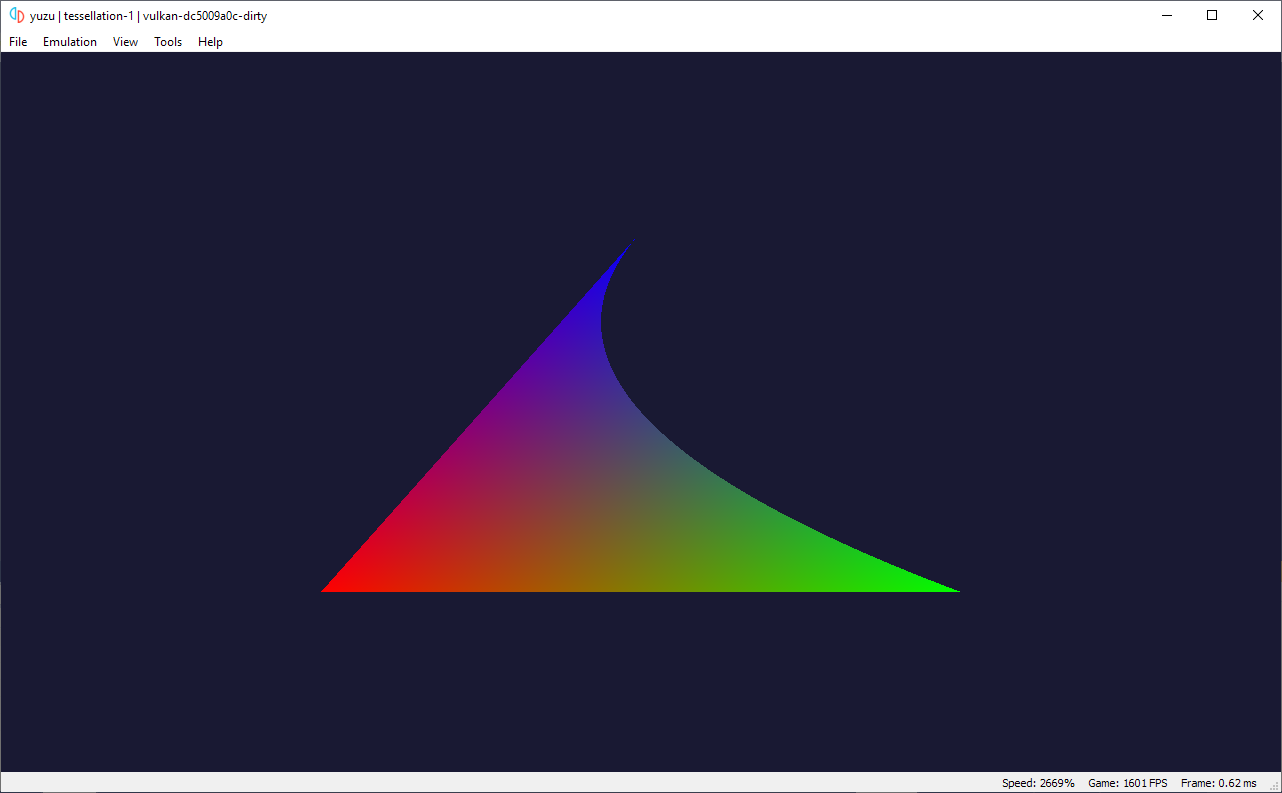Viewport: 1282px width, 793px height.
Task: Click the Game 1601 FPS readout
Action: tap(1127, 783)
